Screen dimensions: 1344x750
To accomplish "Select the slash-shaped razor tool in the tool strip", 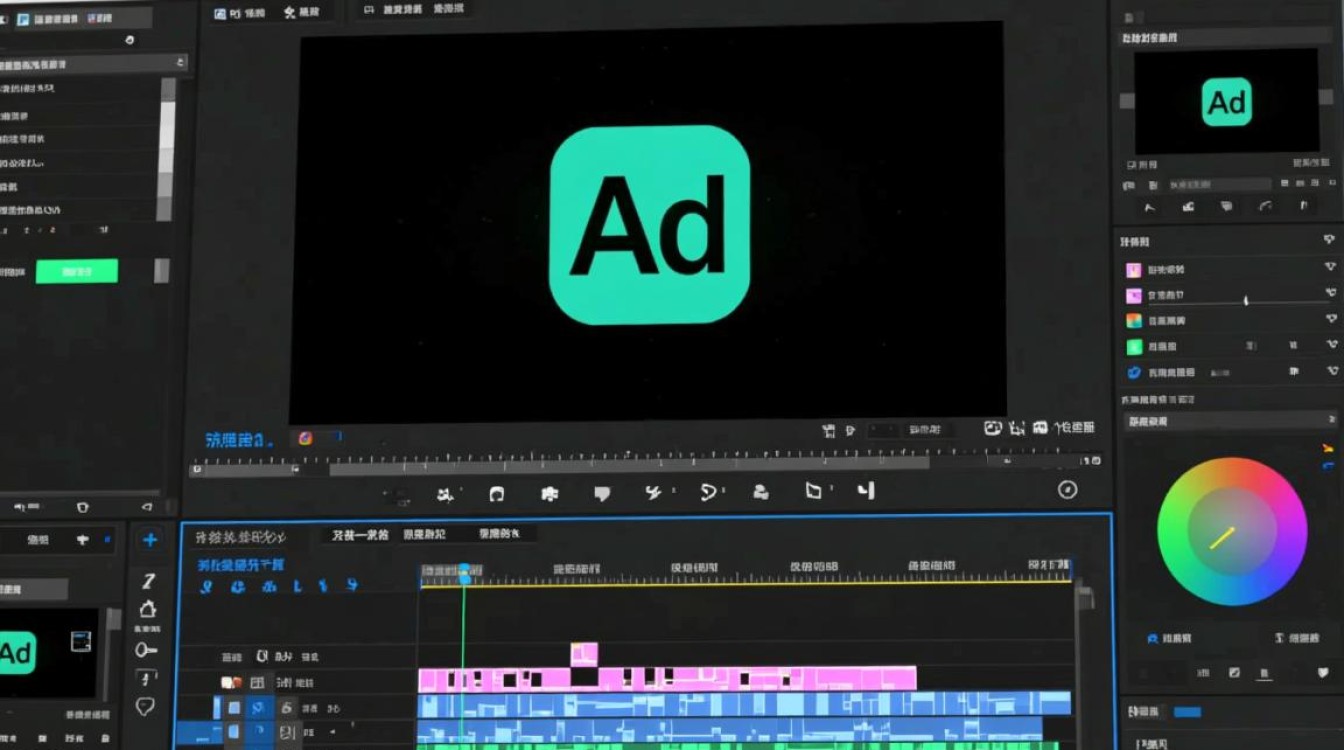I will coord(148,581).
